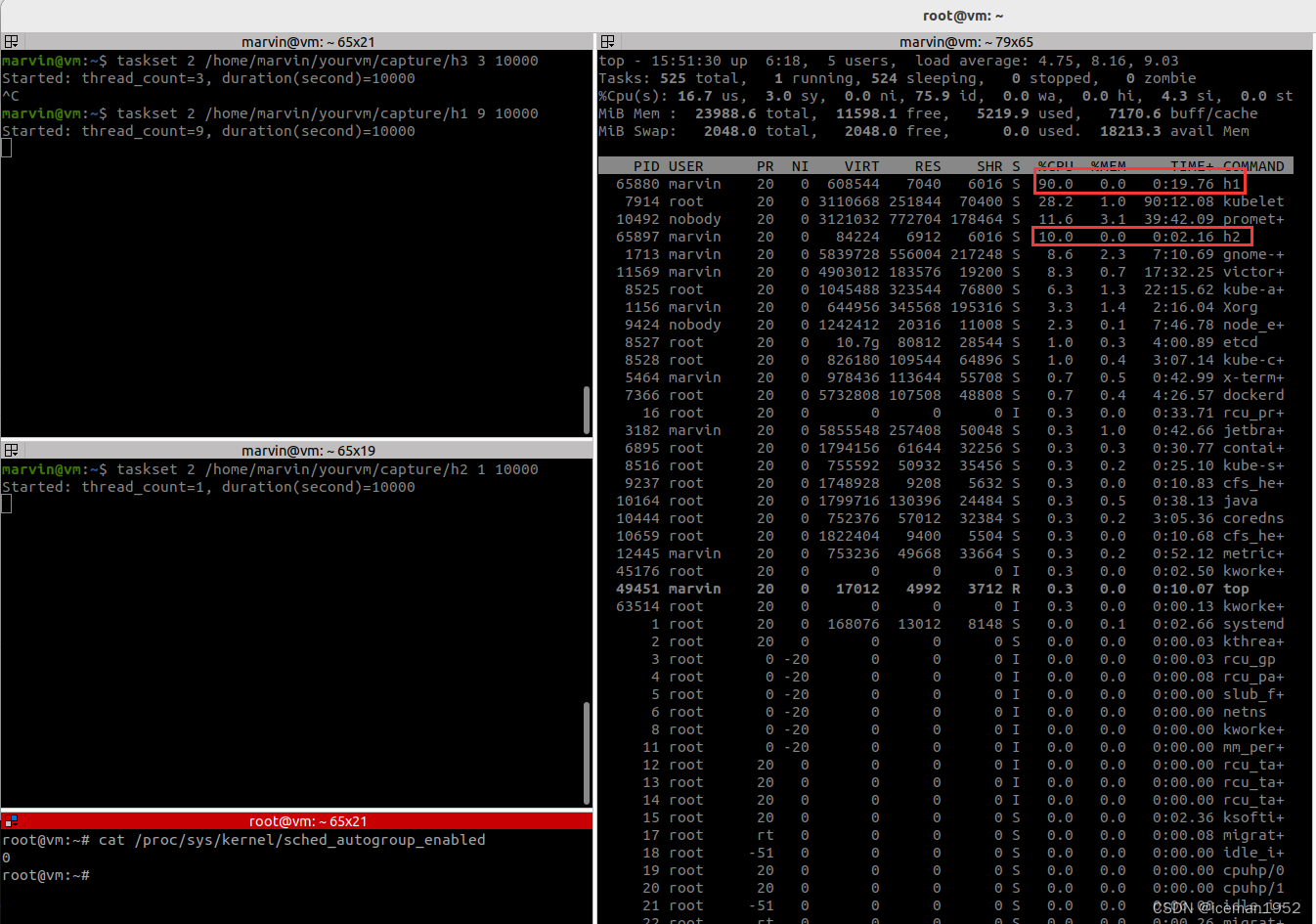
Task: Click the bold 'top' process command
Action: coord(1236,589)
